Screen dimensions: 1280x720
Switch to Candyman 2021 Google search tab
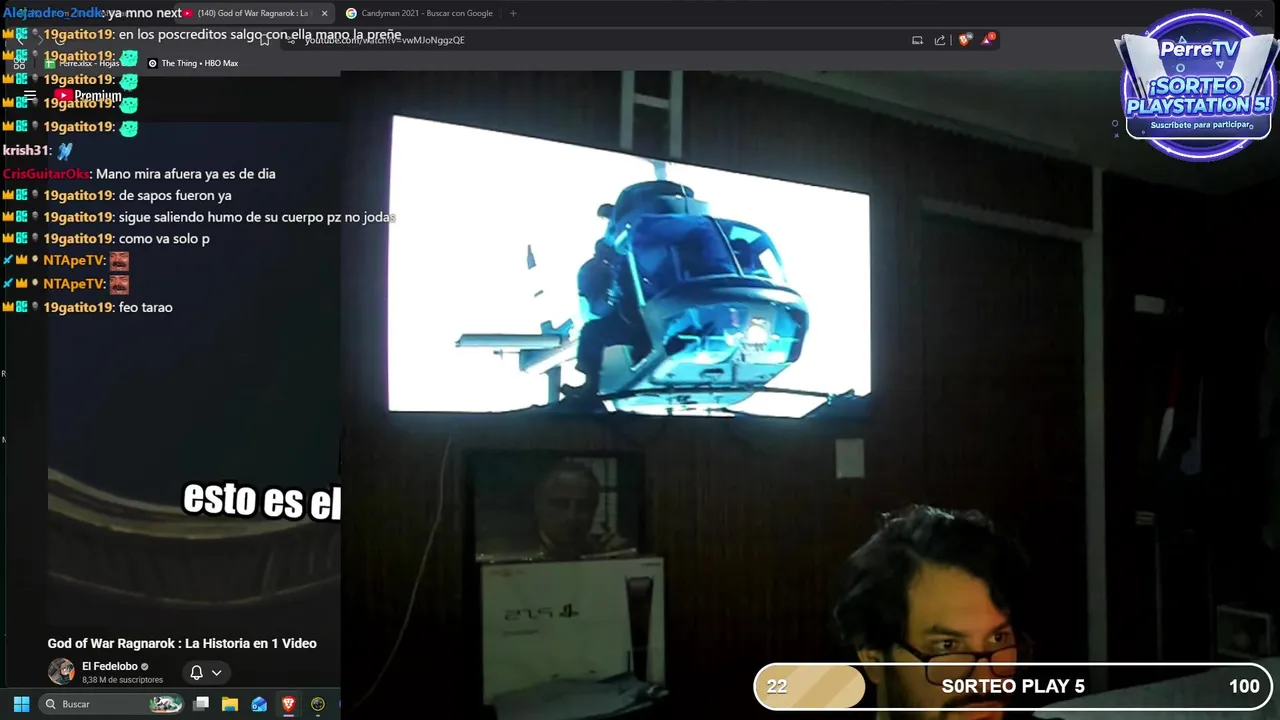point(420,13)
